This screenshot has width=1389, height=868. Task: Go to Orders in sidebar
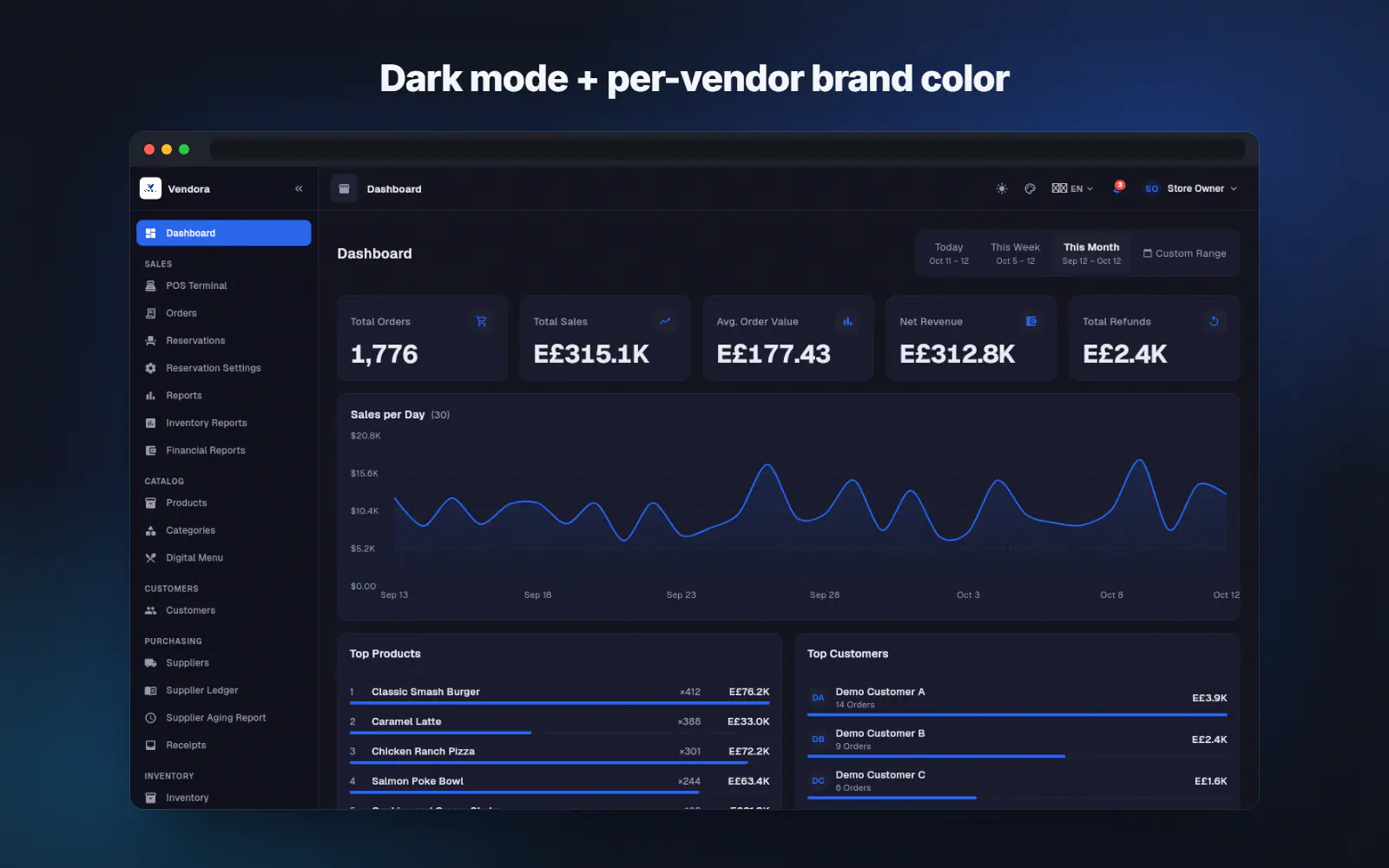[x=223, y=313]
